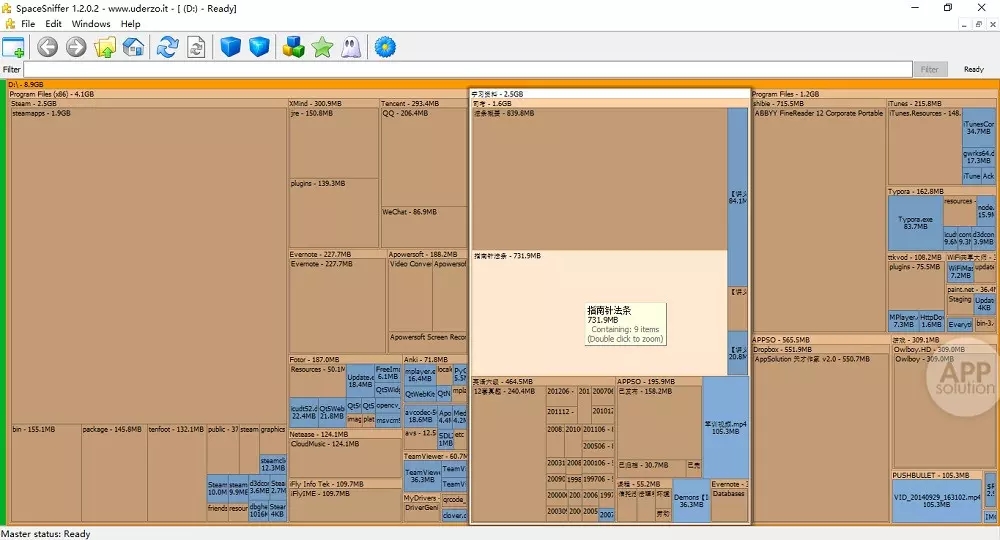
Task: Click the multicolored cubes toolbar icon
Action: click(x=293, y=47)
